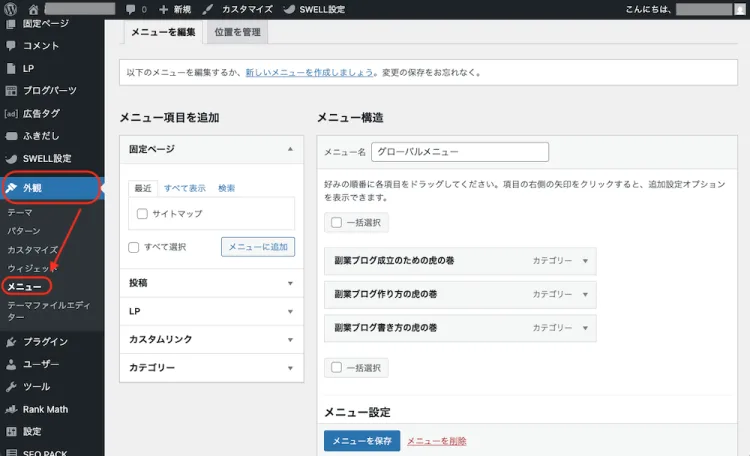Open カスタマイズ brush icon in admin bar
Screen dimensions: 750x456
[207, 9]
